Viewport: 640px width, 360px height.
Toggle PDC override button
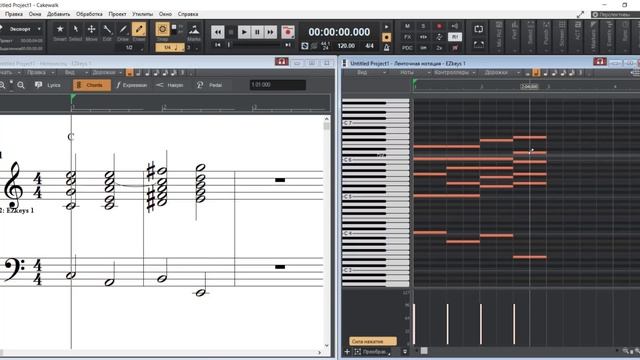click(x=407, y=47)
